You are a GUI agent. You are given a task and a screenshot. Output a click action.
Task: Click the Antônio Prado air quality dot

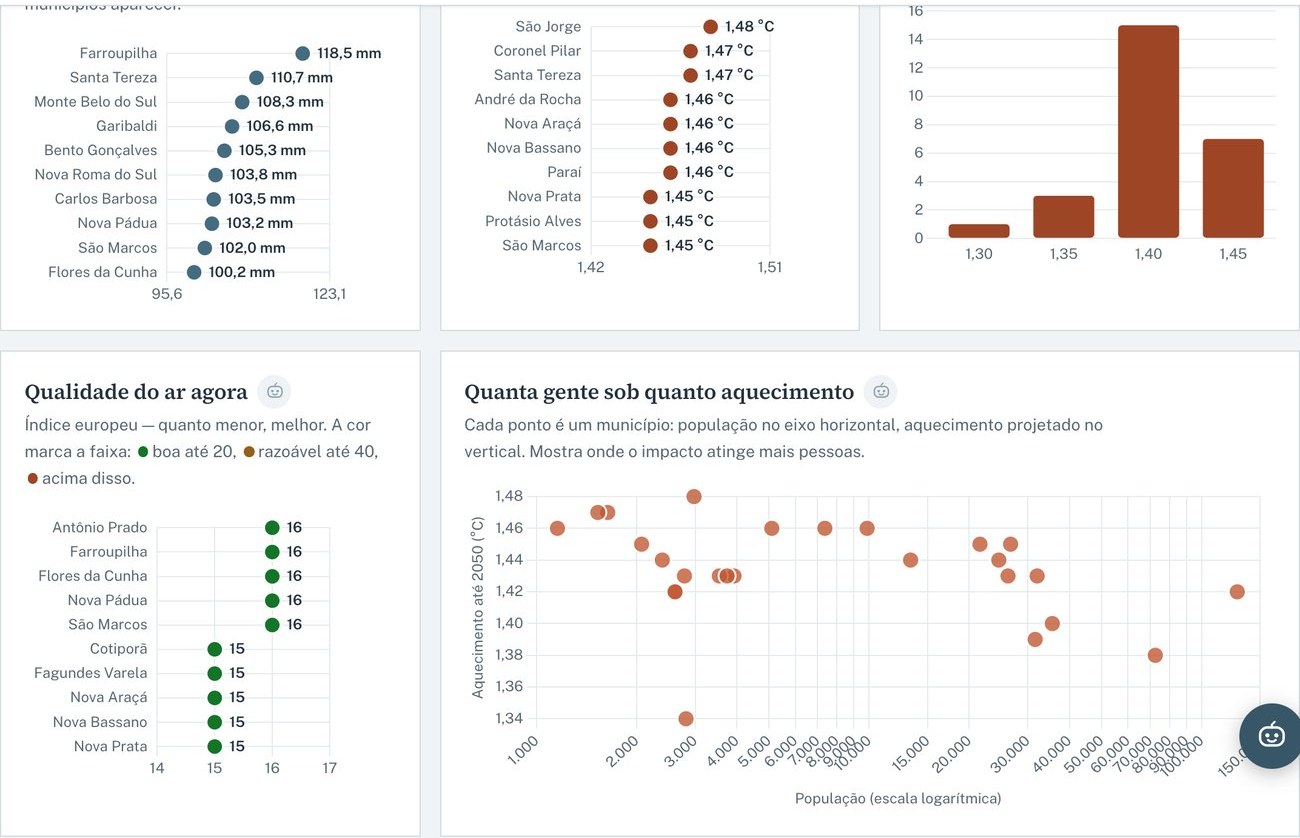click(272, 527)
